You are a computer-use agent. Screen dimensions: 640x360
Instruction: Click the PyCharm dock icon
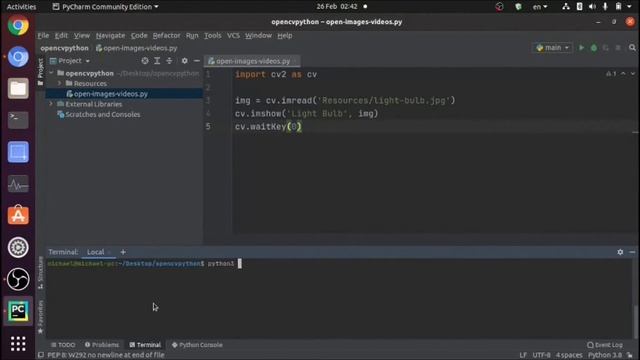18,311
